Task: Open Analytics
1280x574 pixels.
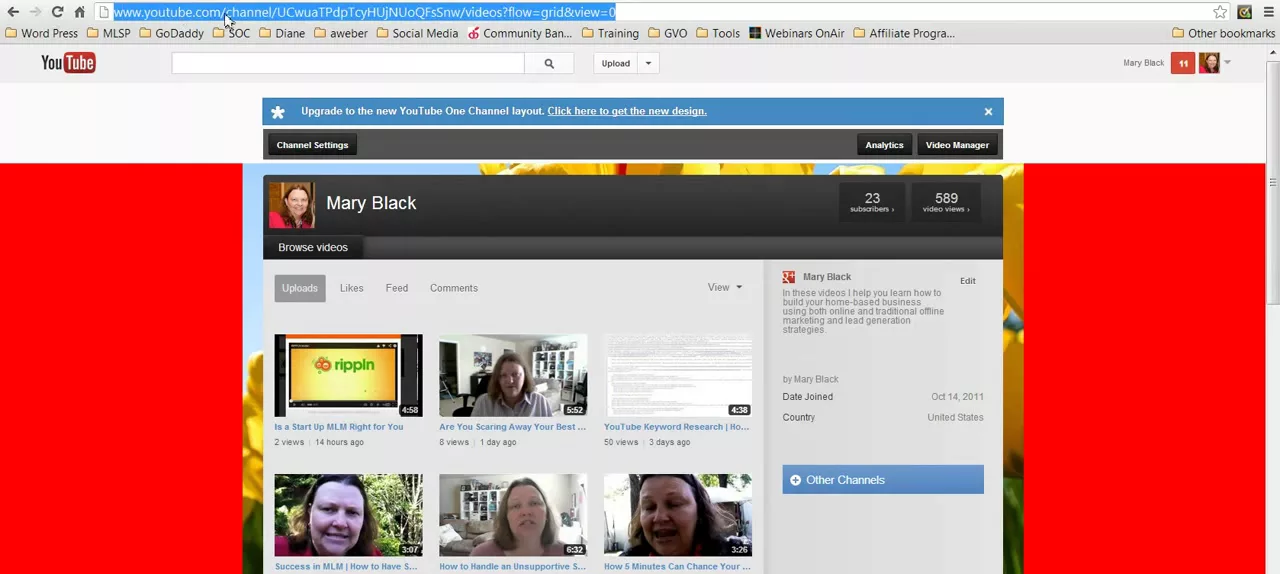Action: [884, 145]
